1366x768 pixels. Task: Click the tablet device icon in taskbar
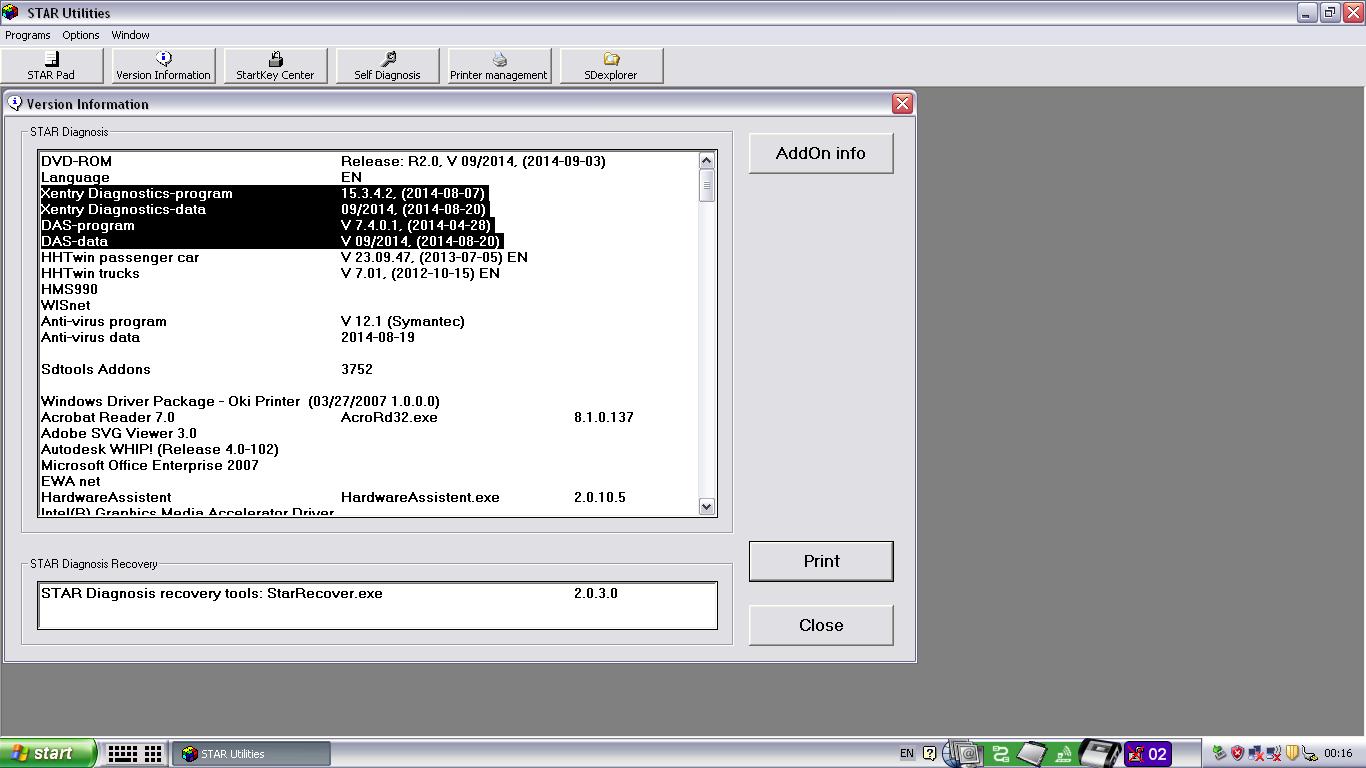(1031, 754)
